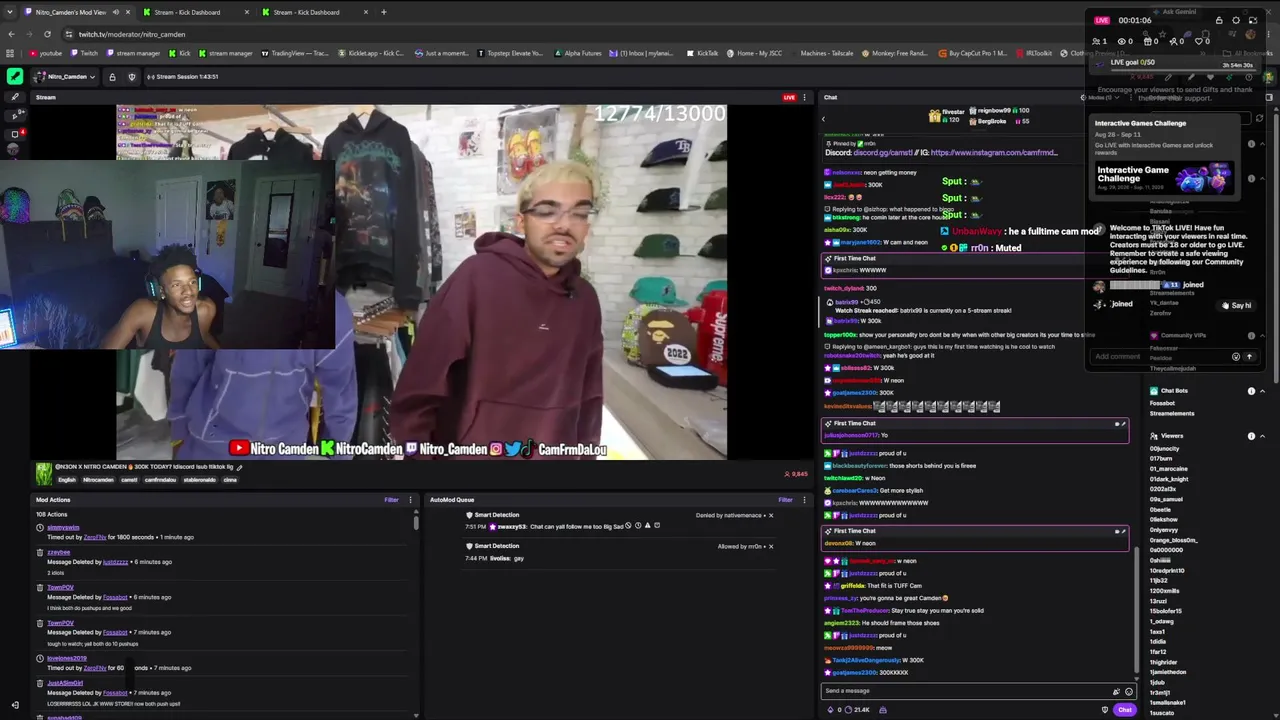Dismiss the 'Denied by nativemenace' AutoMod entry

pyautogui.click(x=770, y=516)
